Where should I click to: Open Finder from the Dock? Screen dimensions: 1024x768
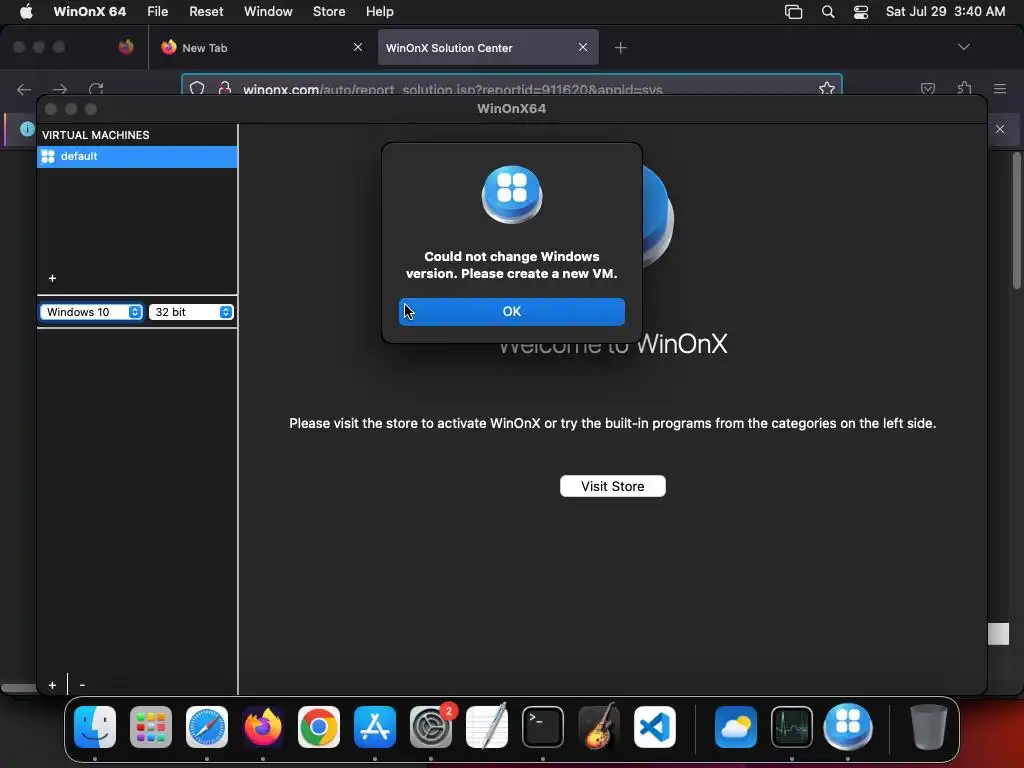[x=95, y=727]
